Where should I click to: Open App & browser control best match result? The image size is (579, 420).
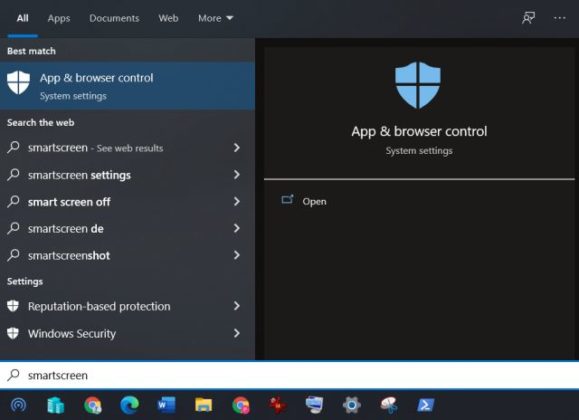[x=127, y=86]
